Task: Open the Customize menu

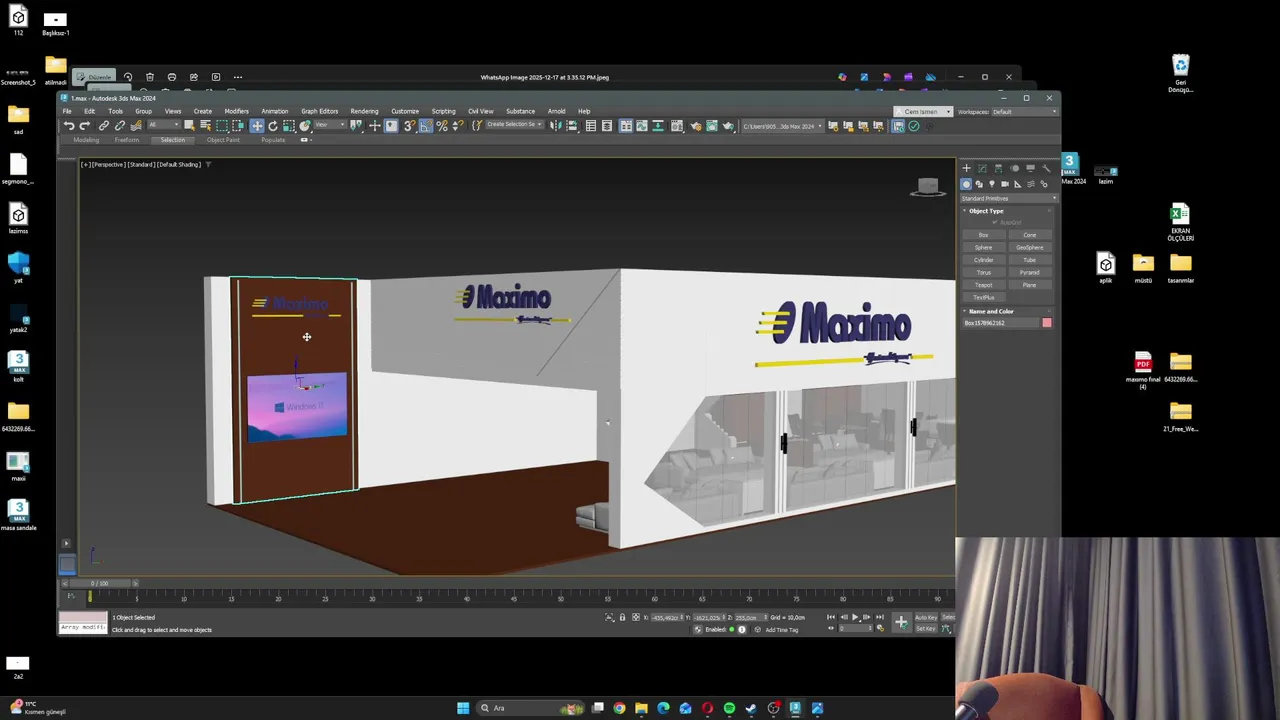Action: coord(405,111)
